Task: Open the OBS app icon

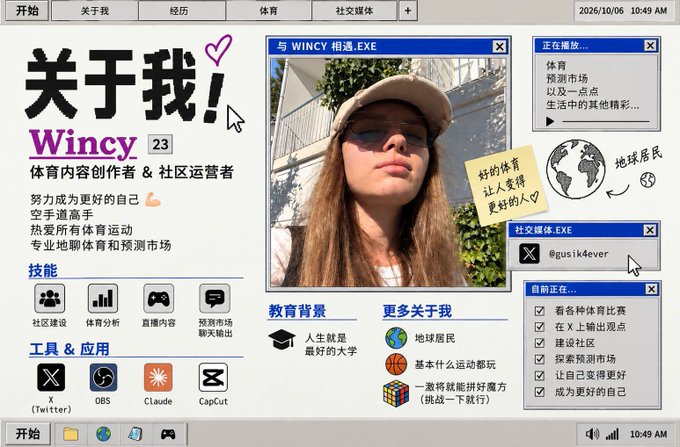Action: coord(103,377)
